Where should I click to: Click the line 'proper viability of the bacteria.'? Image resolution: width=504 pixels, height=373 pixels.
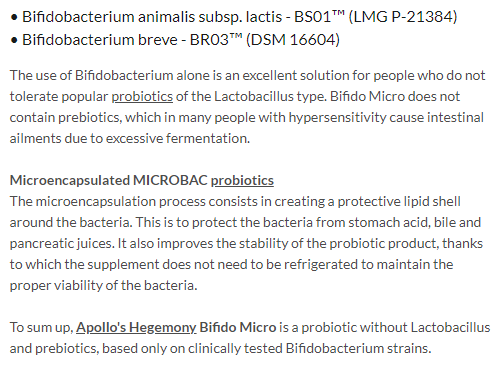104,286
